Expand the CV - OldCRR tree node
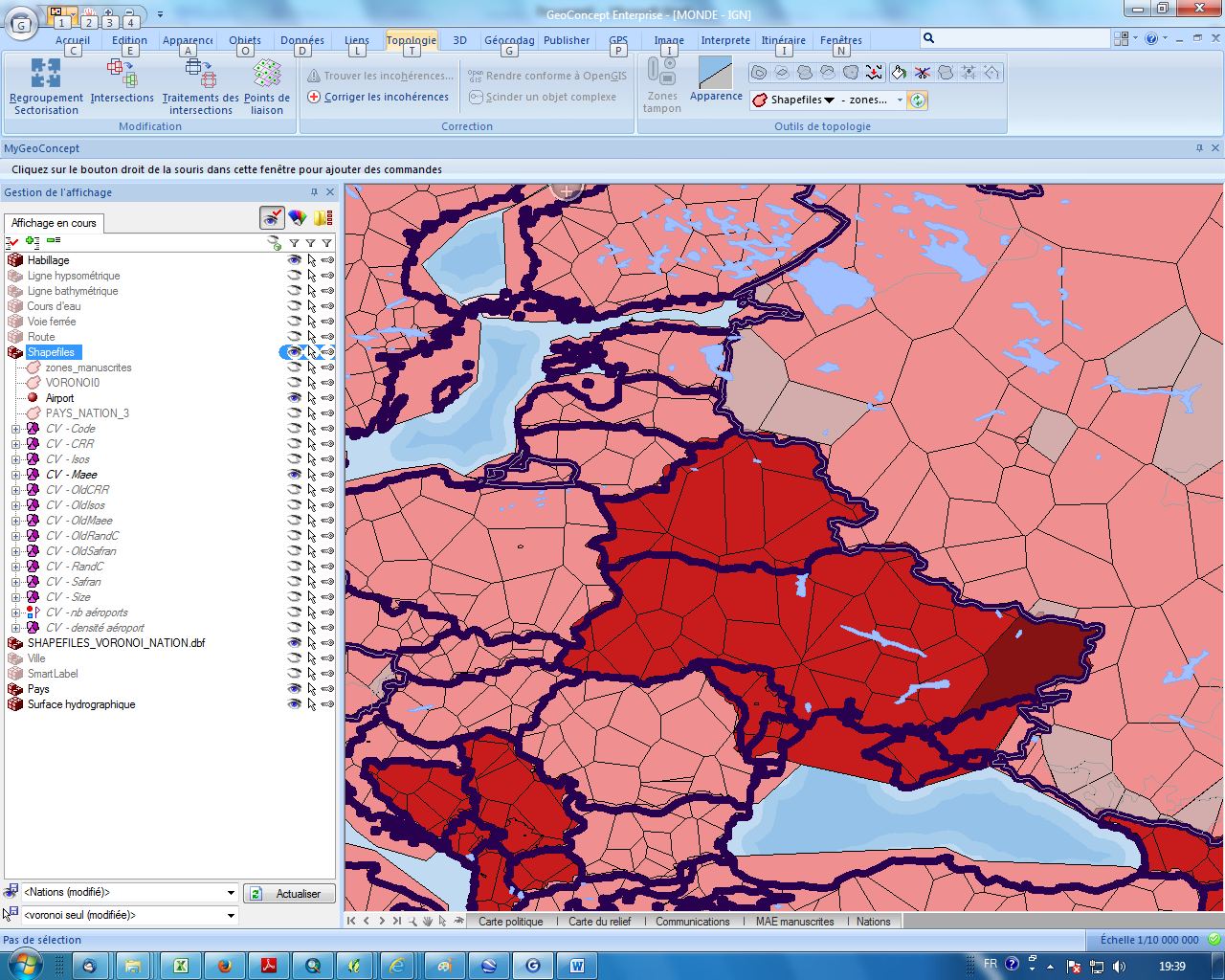 click(15, 490)
